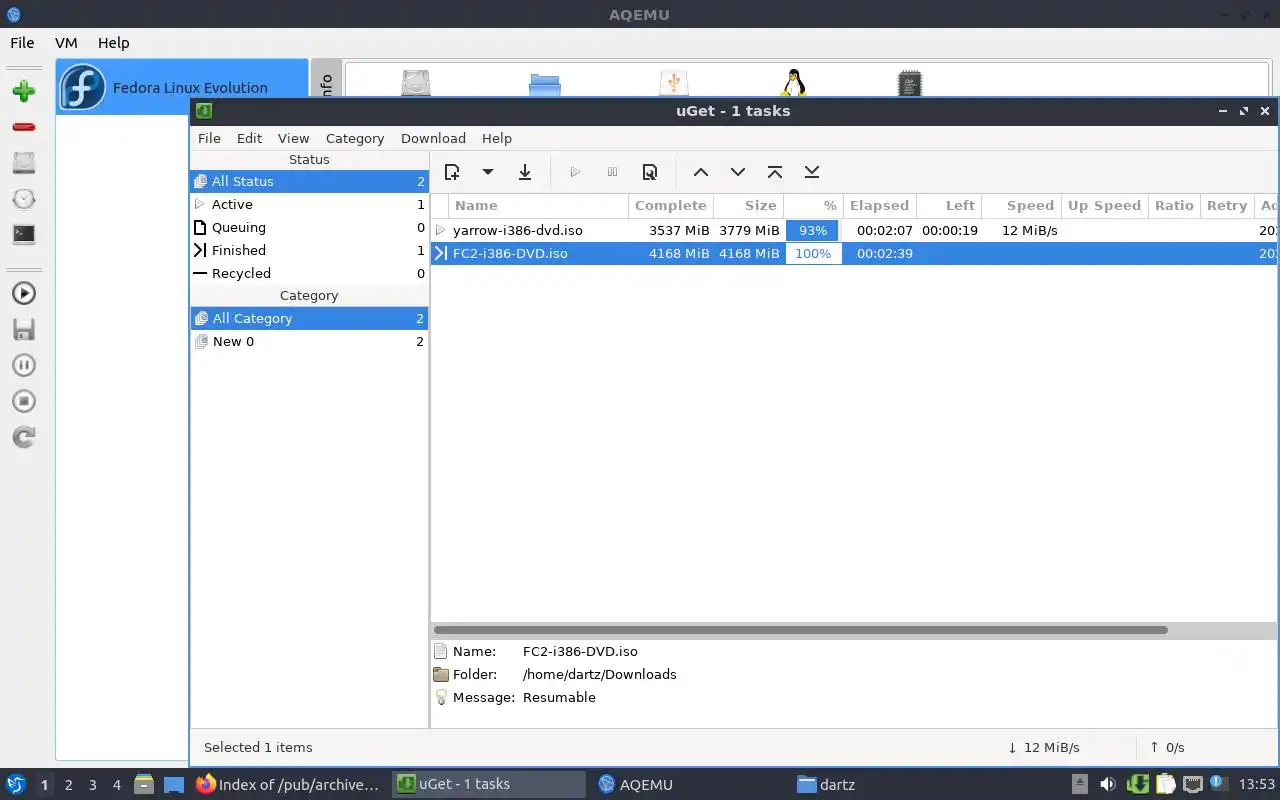Click the 100% progress bar of FC2 download

[813, 253]
